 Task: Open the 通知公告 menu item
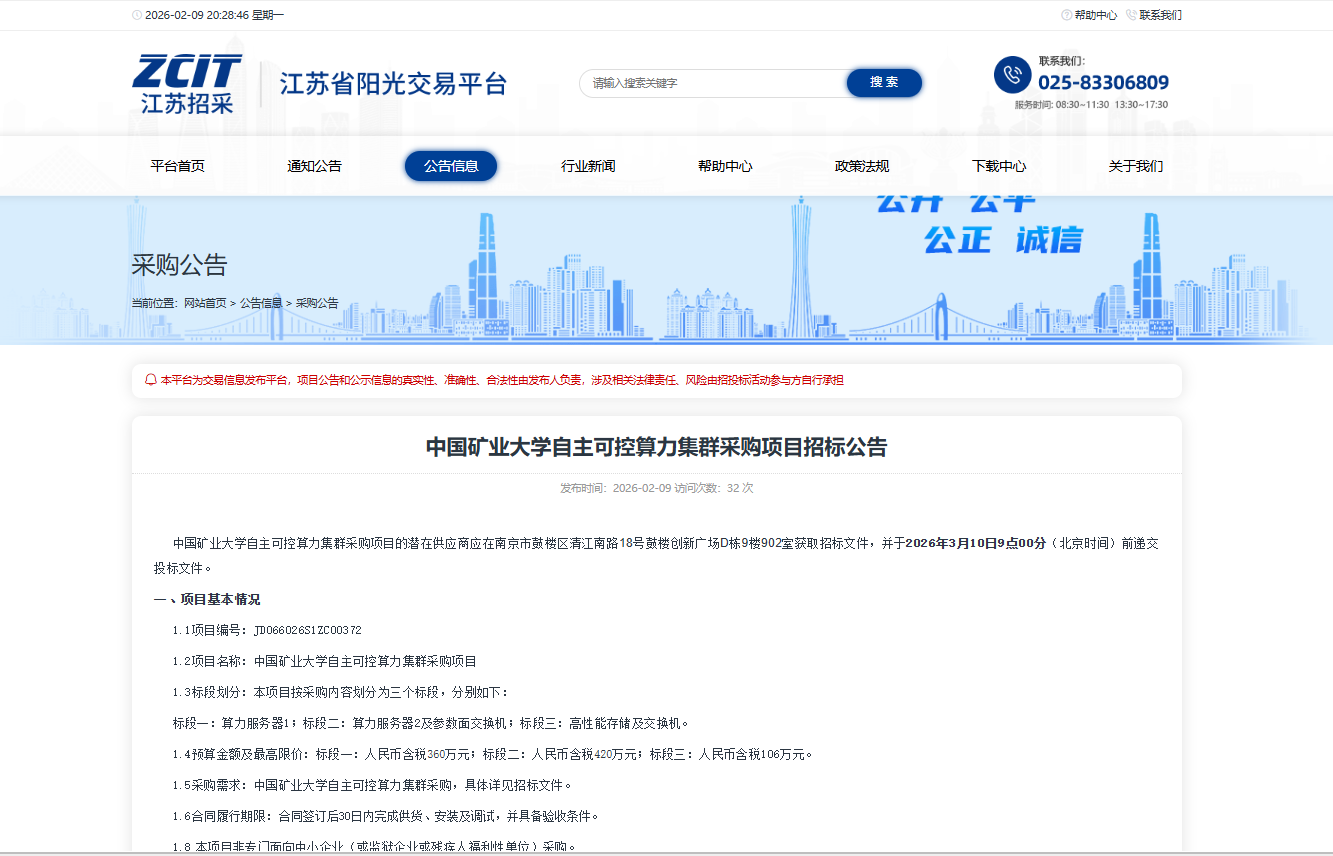(314, 166)
